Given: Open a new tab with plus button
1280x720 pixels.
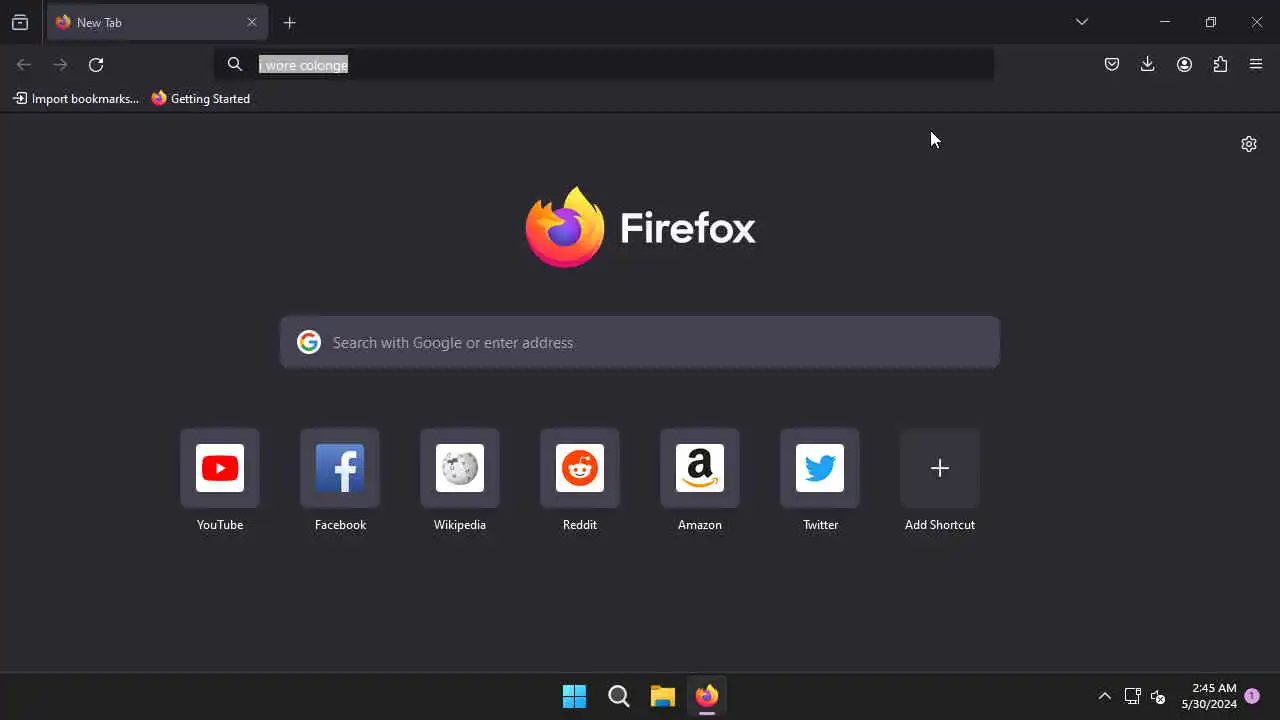Looking at the screenshot, I should pyautogui.click(x=290, y=22).
